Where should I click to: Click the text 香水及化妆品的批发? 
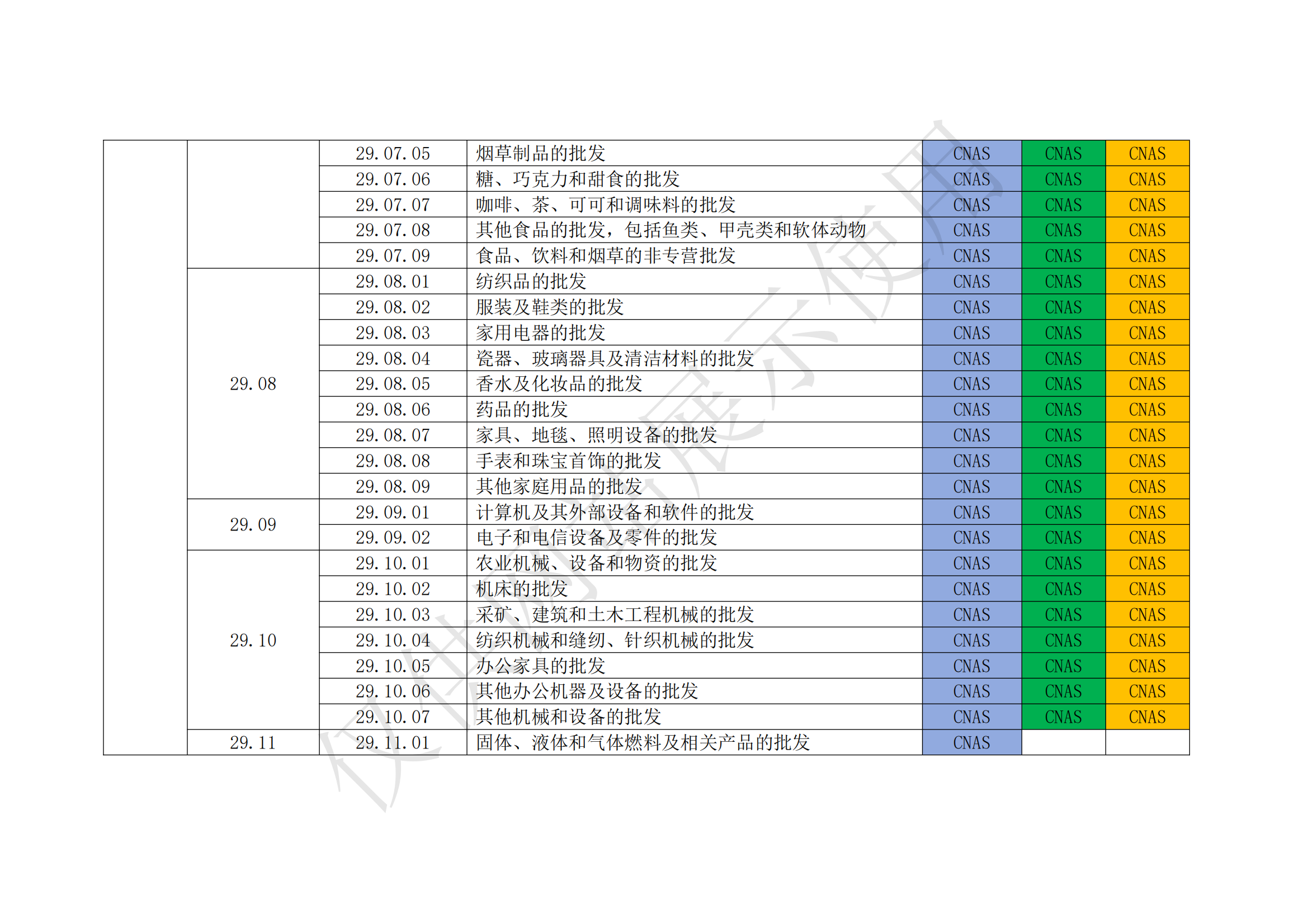click(559, 383)
